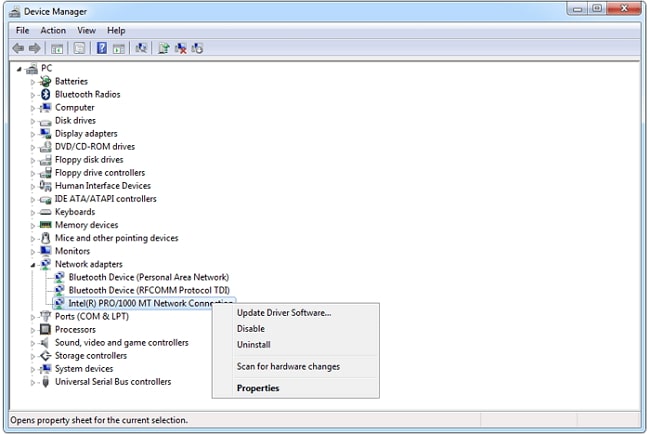
Task: Click the Universal Serial Bus controllers icon
Action: tap(46, 381)
